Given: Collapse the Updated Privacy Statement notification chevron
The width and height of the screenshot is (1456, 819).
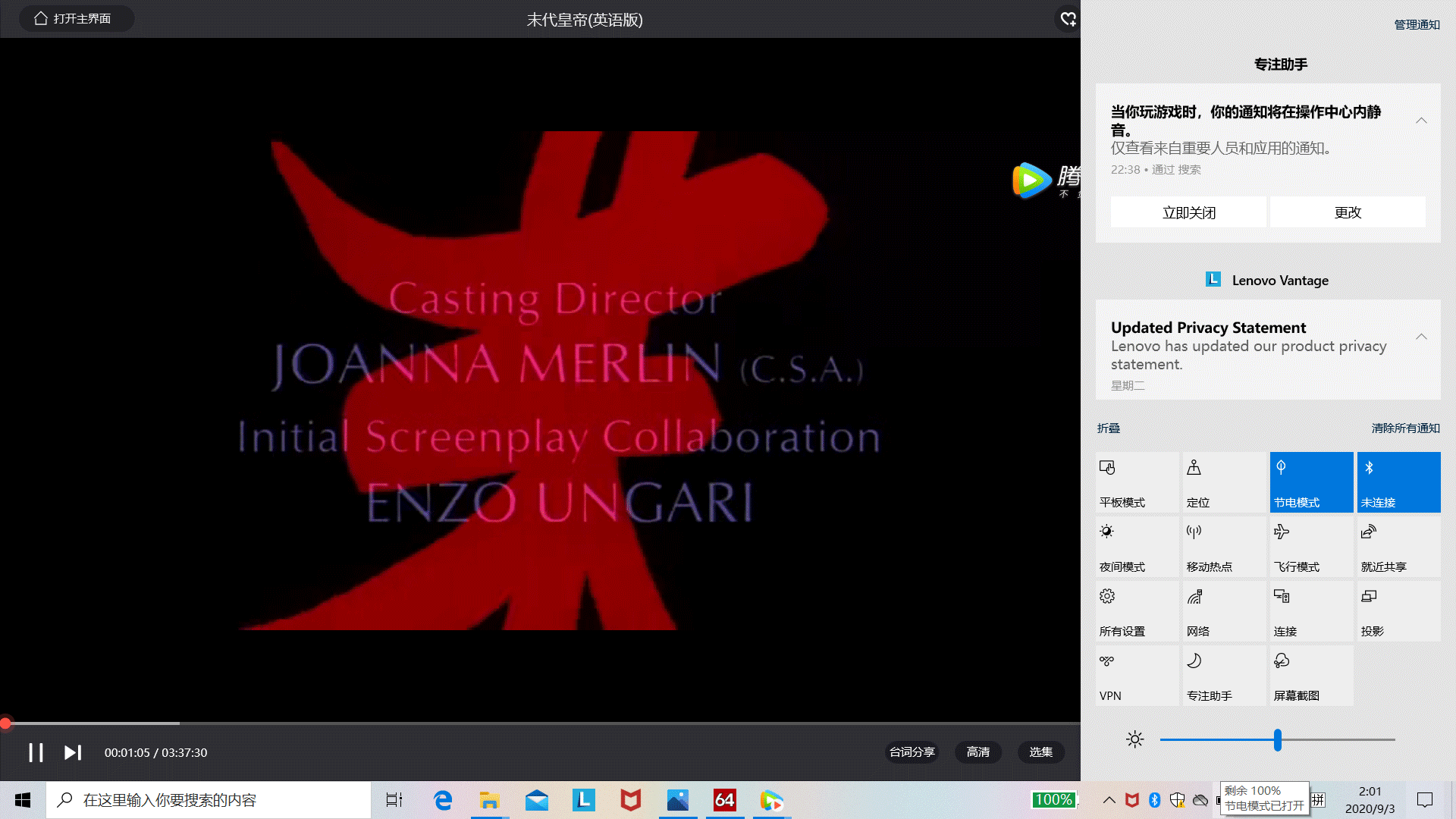Looking at the screenshot, I should 1421,337.
